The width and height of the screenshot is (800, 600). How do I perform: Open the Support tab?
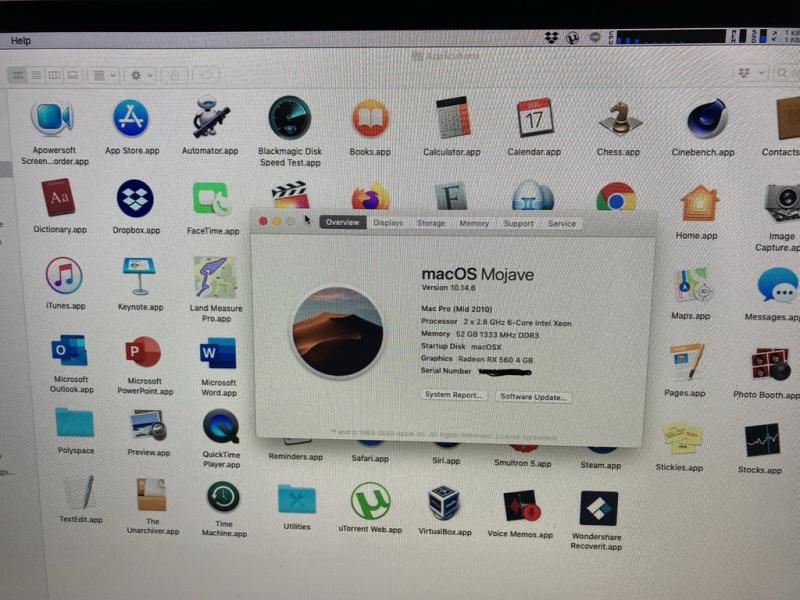coord(518,223)
